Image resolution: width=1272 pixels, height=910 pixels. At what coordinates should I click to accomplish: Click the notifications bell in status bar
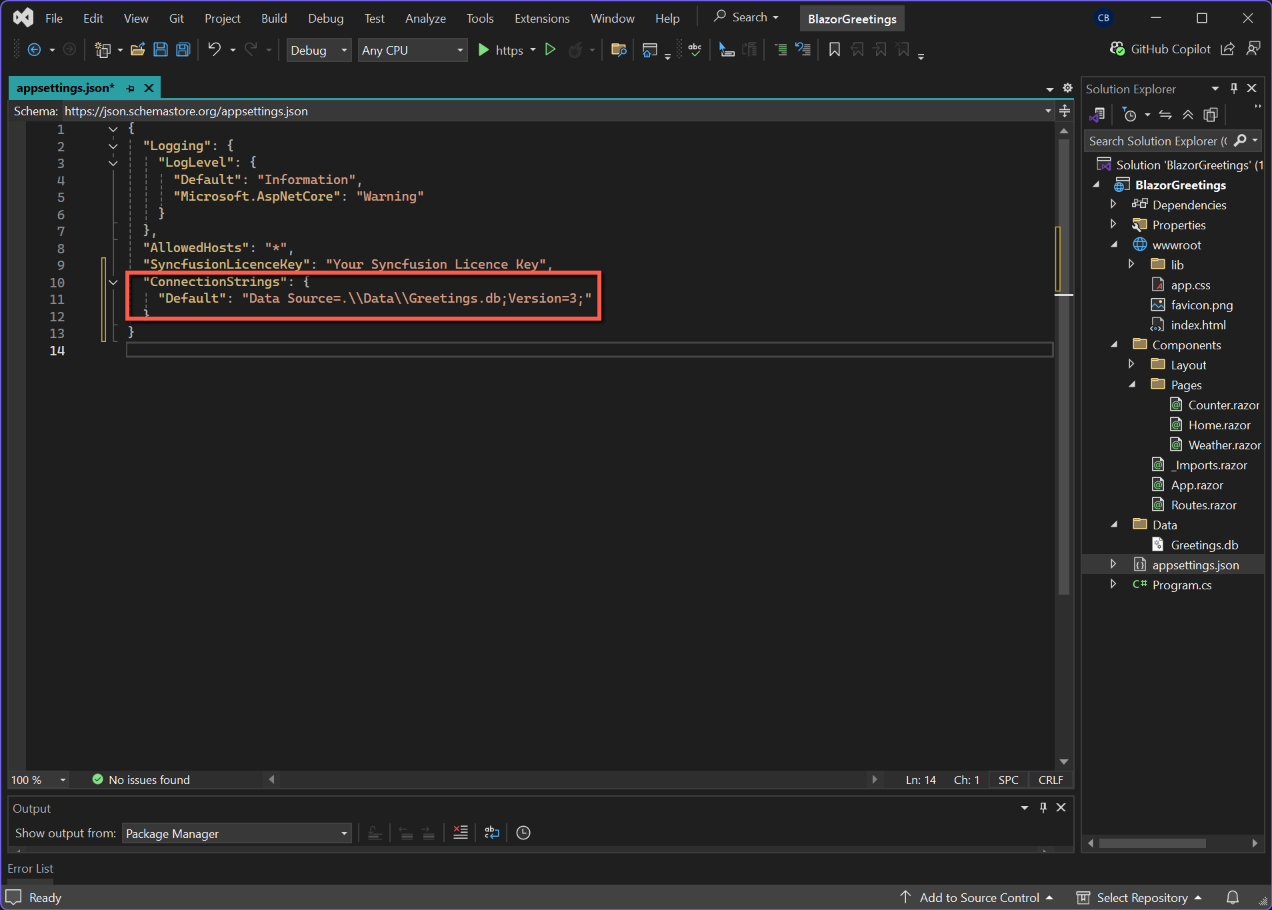pos(1233,897)
